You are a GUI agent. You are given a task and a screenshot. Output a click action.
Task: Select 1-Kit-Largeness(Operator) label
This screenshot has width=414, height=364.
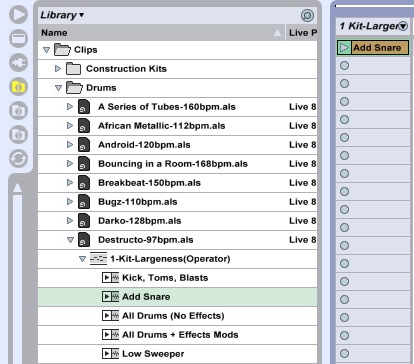[170, 259]
